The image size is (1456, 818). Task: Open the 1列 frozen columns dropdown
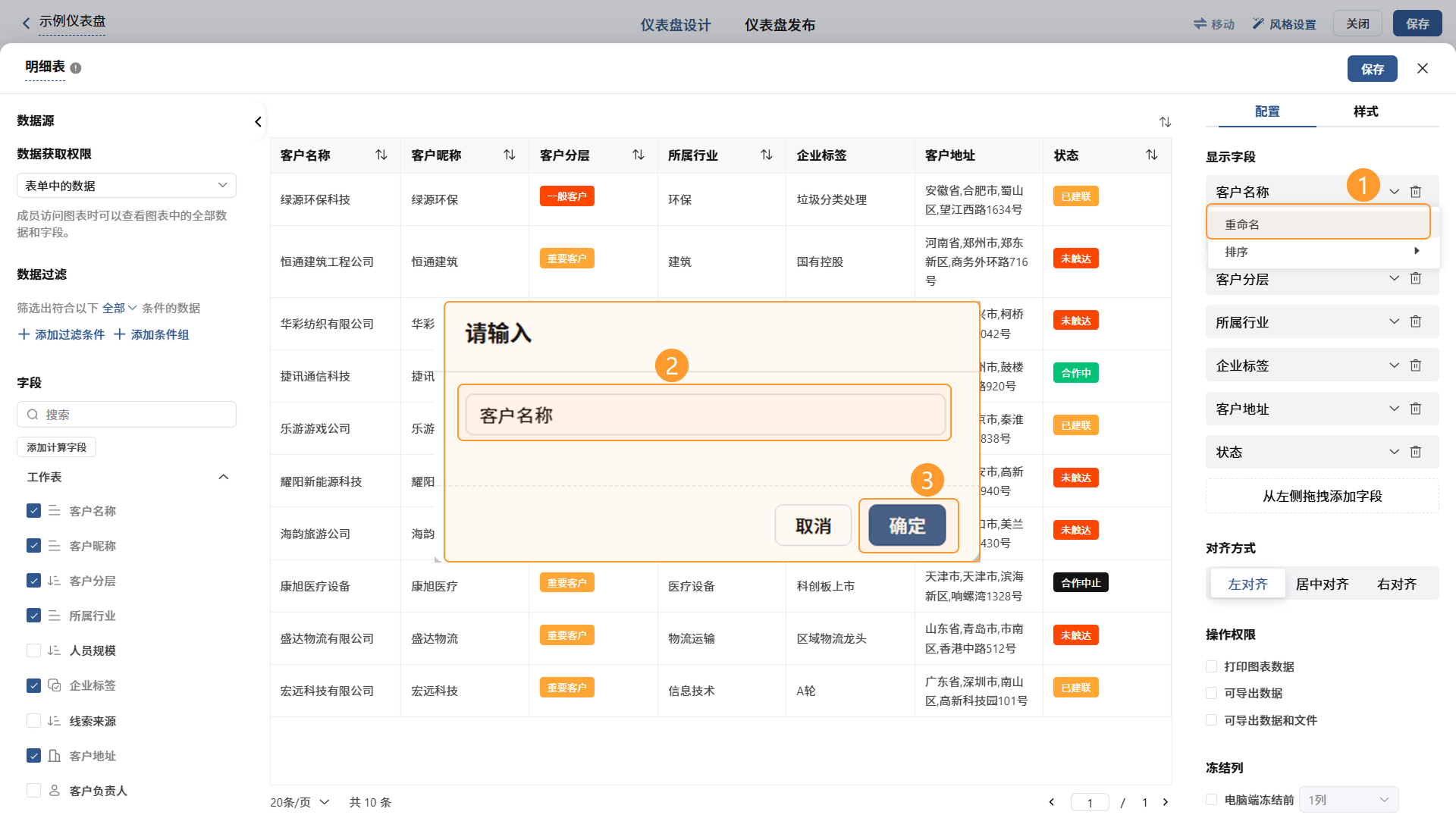pyautogui.click(x=1349, y=800)
